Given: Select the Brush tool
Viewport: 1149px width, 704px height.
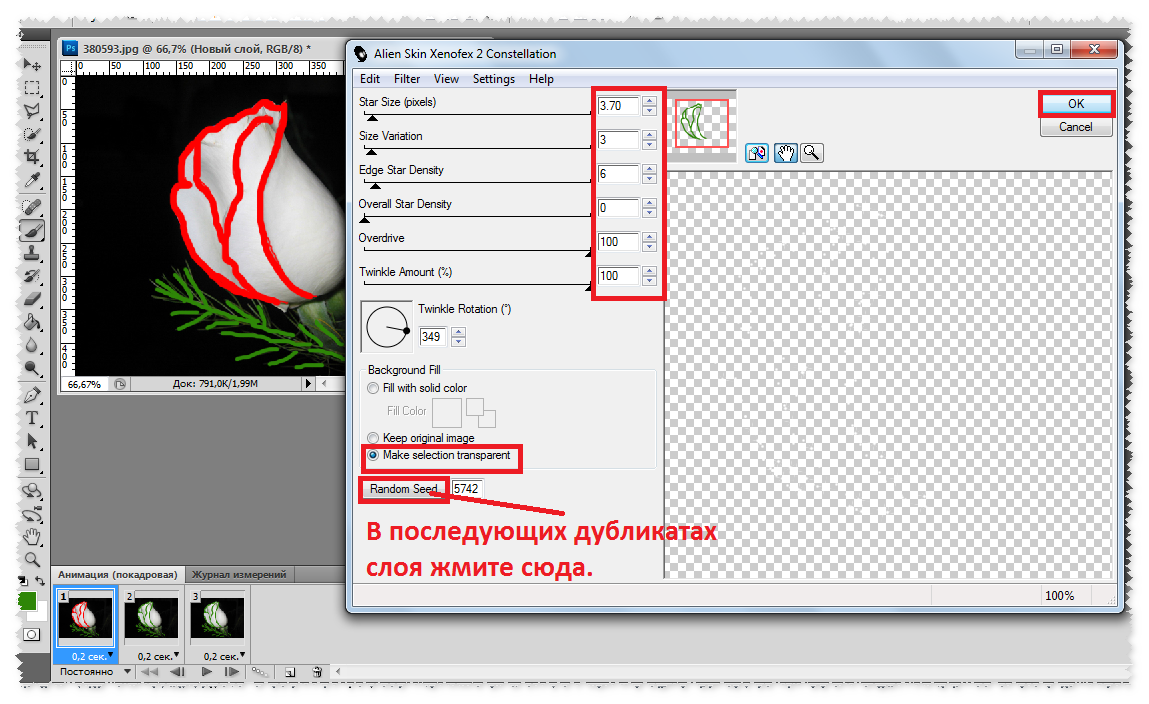Looking at the screenshot, I should pos(32,231).
